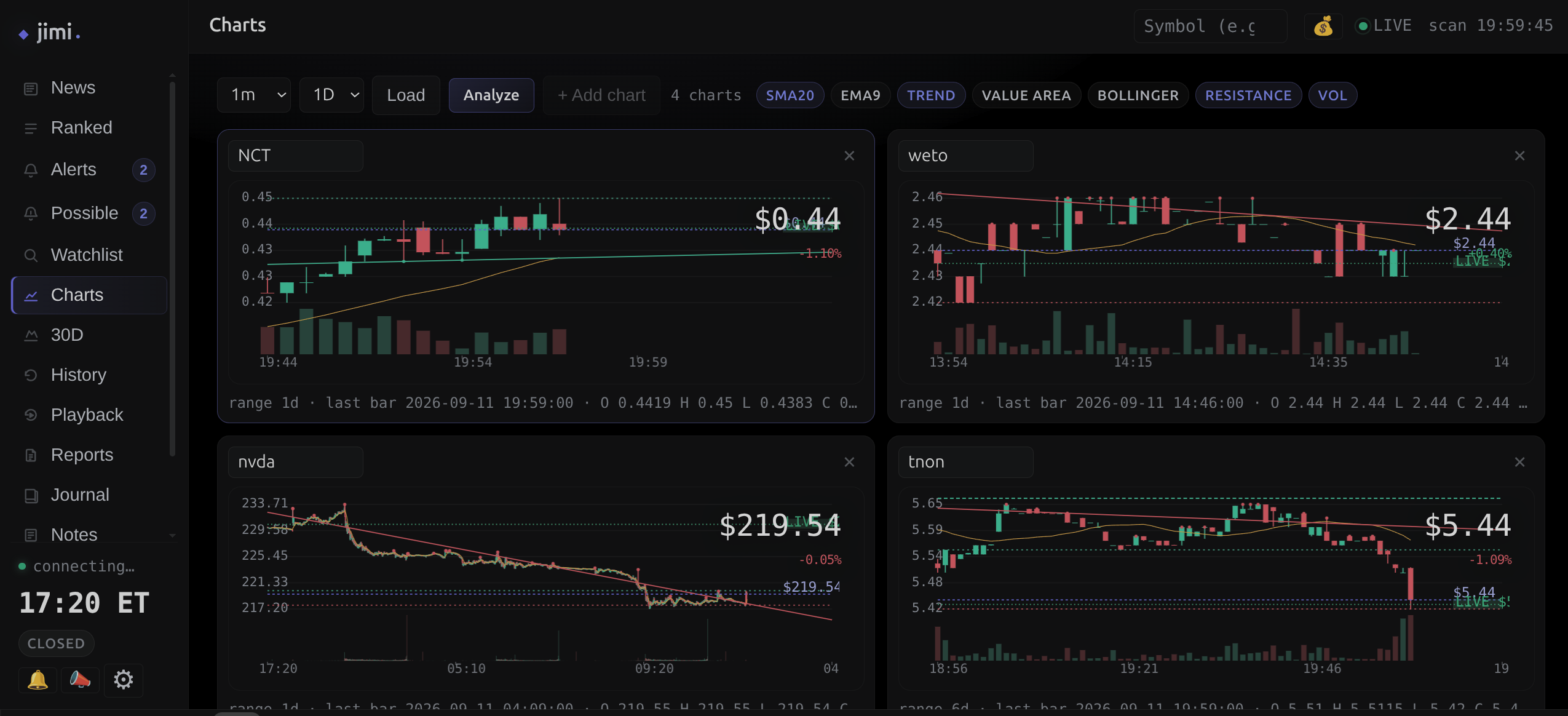Click the 30D mountain icon
1568x716 pixels.
click(x=31, y=336)
